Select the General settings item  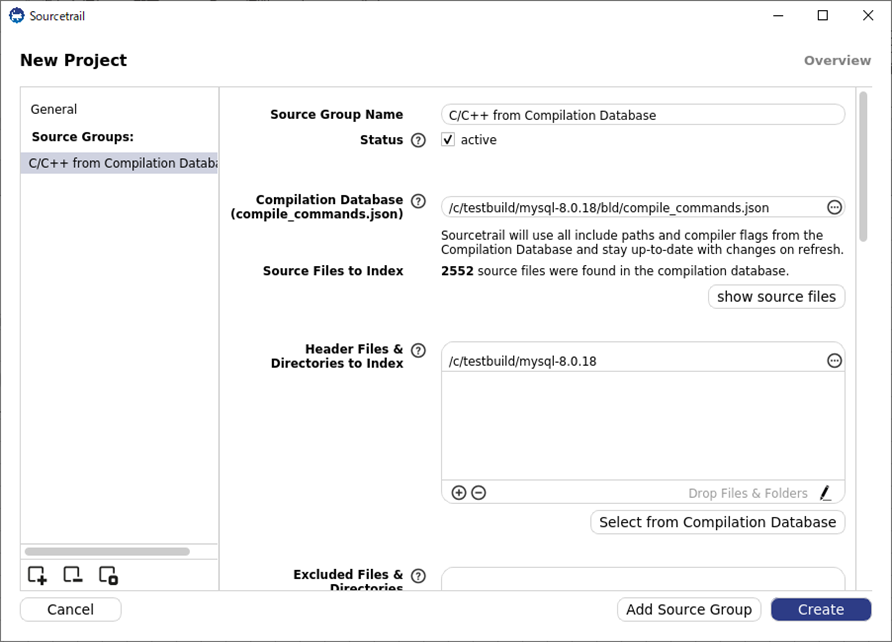[54, 109]
